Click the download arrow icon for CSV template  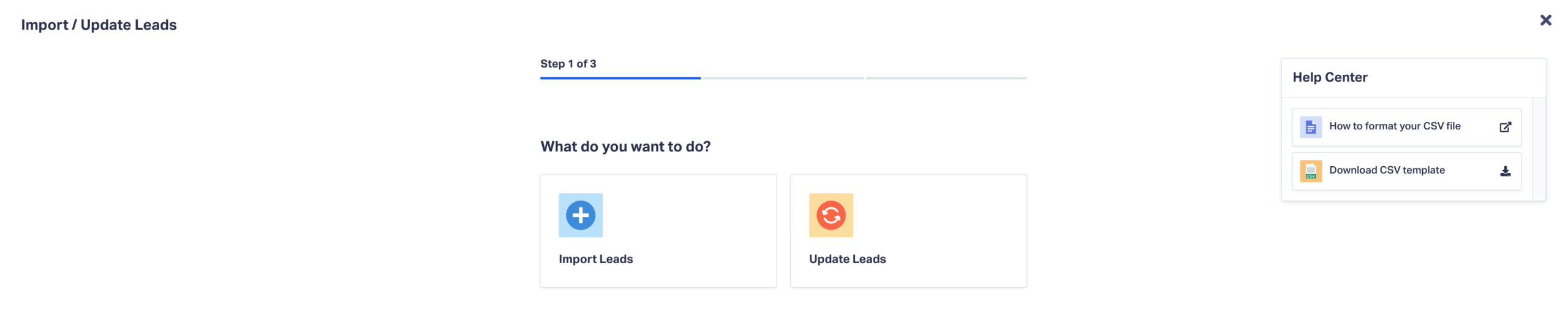tap(1504, 171)
